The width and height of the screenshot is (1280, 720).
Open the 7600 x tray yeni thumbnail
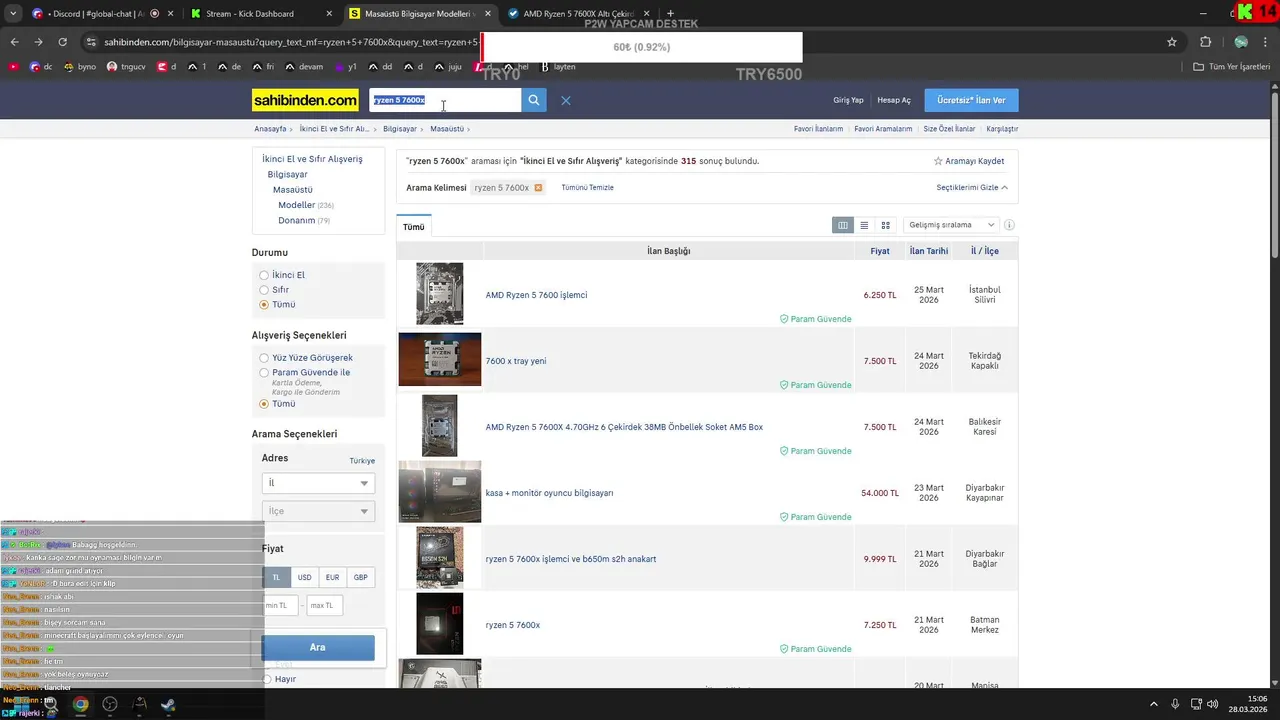[440, 359]
